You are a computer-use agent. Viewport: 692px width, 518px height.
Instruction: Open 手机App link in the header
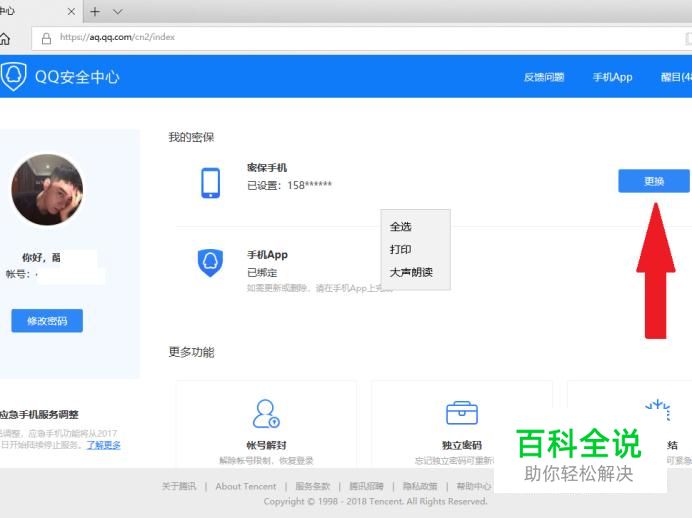click(x=612, y=77)
